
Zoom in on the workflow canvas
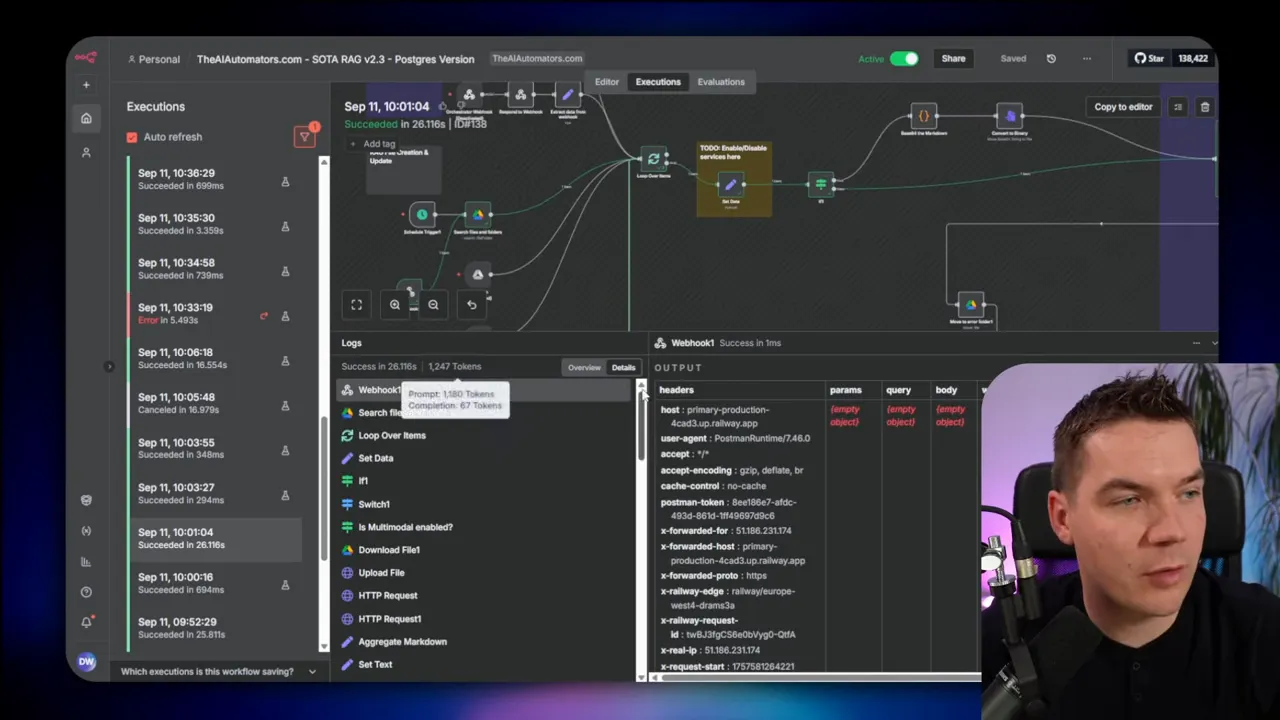[395, 305]
